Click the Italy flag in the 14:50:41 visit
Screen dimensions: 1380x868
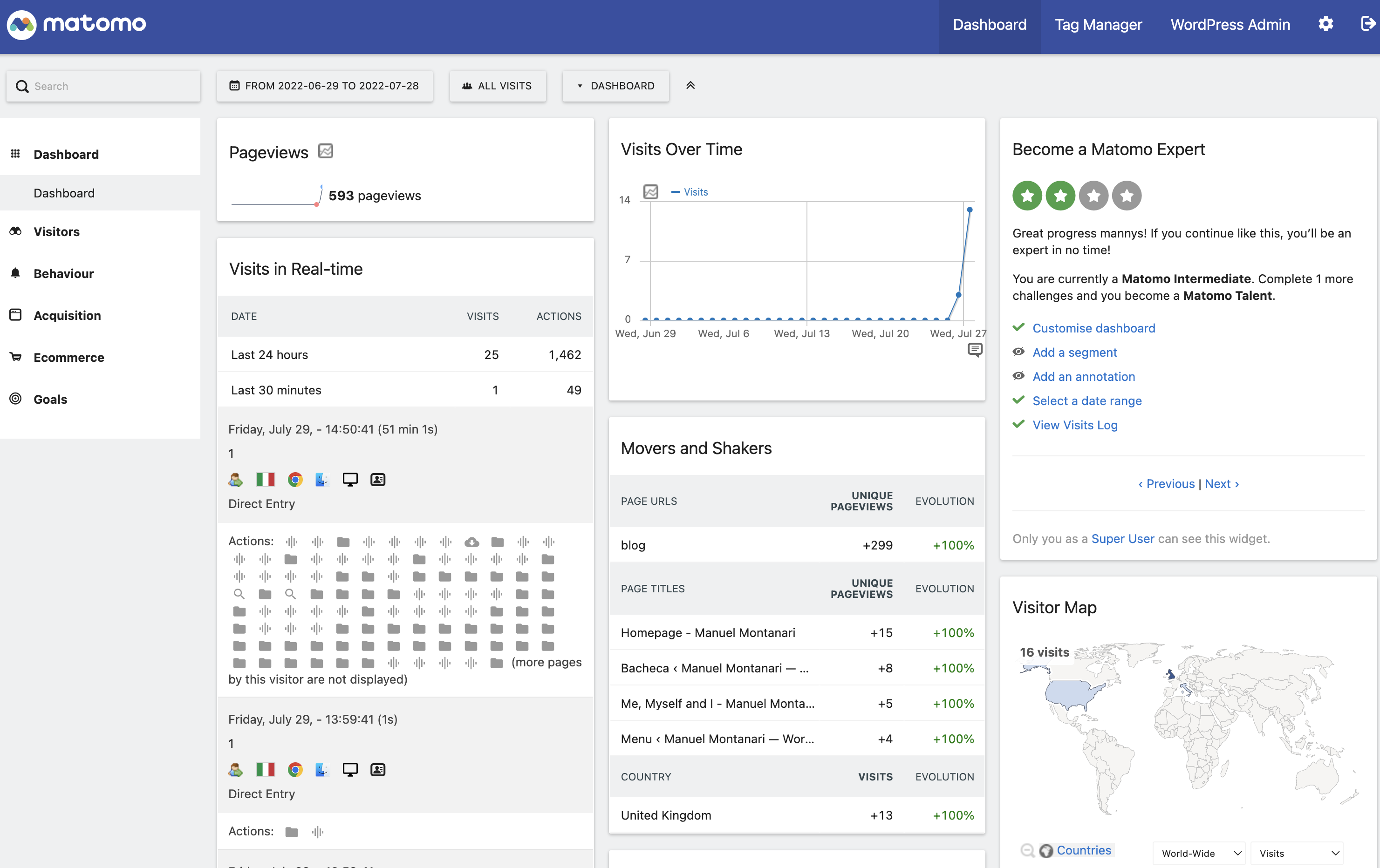pos(266,480)
